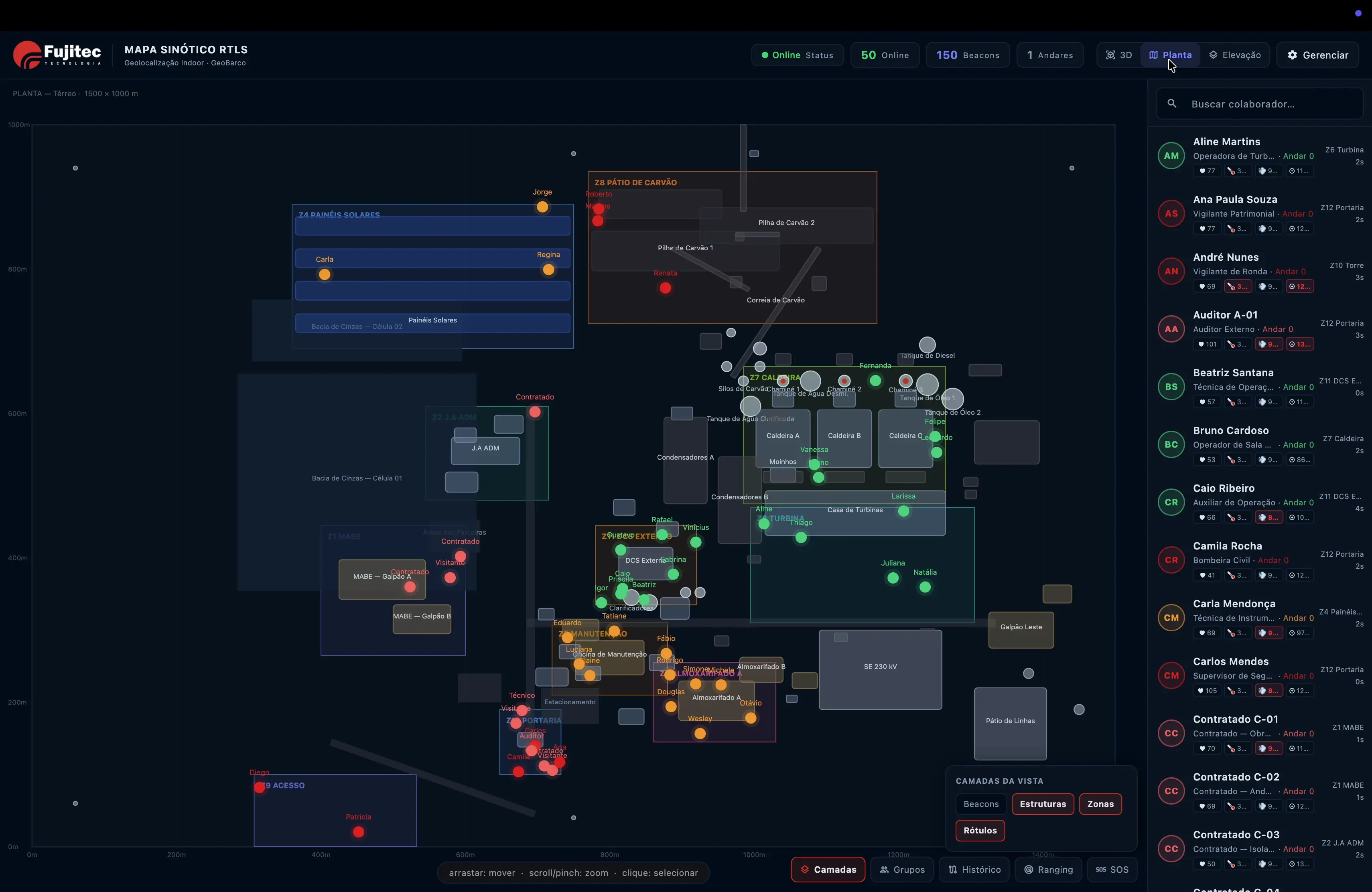Viewport: 1372px width, 892px height.
Task: Turn off the Estruturas layer
Action: 1043,804
